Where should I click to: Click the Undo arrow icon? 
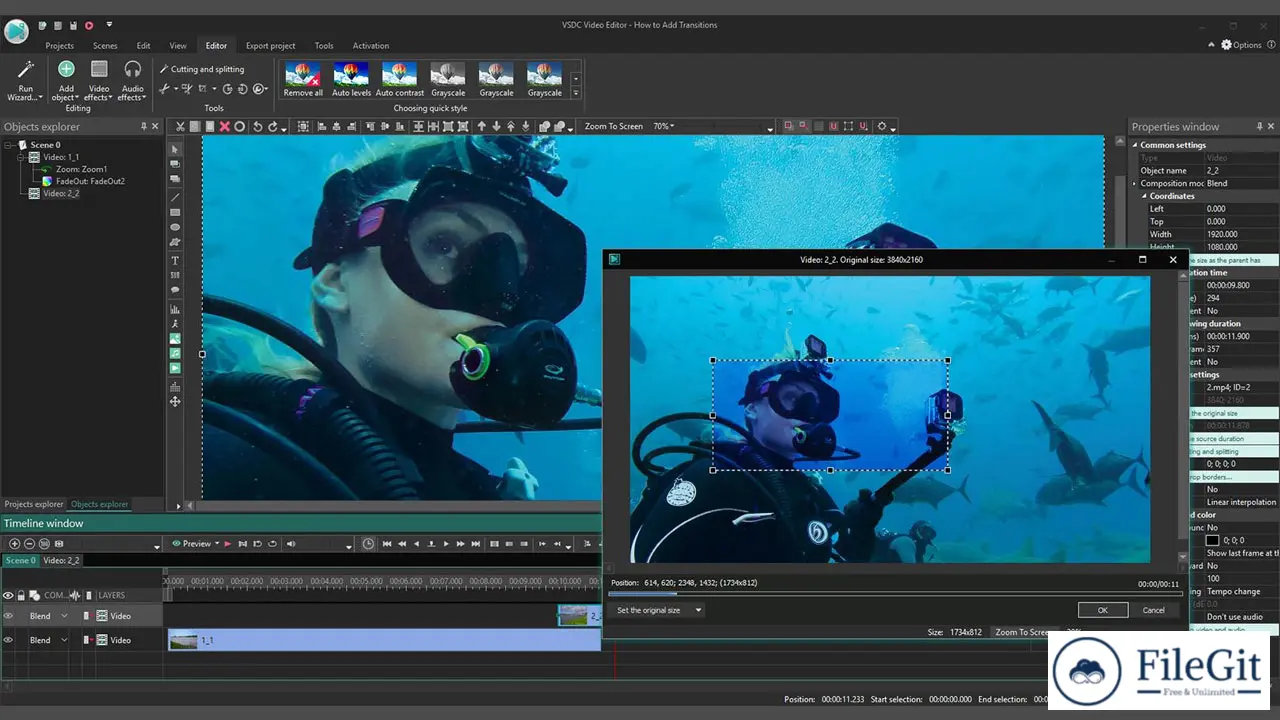[x=257, y=127]
